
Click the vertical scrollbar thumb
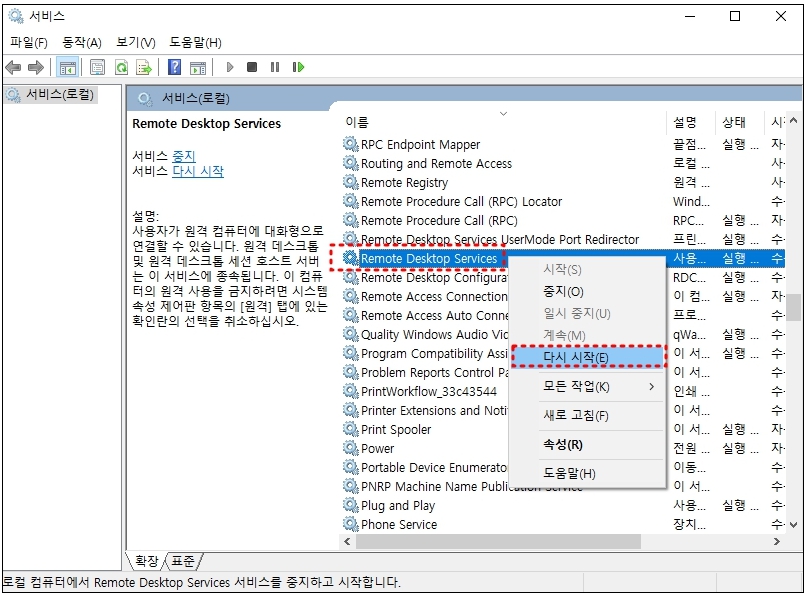(x=794, y=308)
